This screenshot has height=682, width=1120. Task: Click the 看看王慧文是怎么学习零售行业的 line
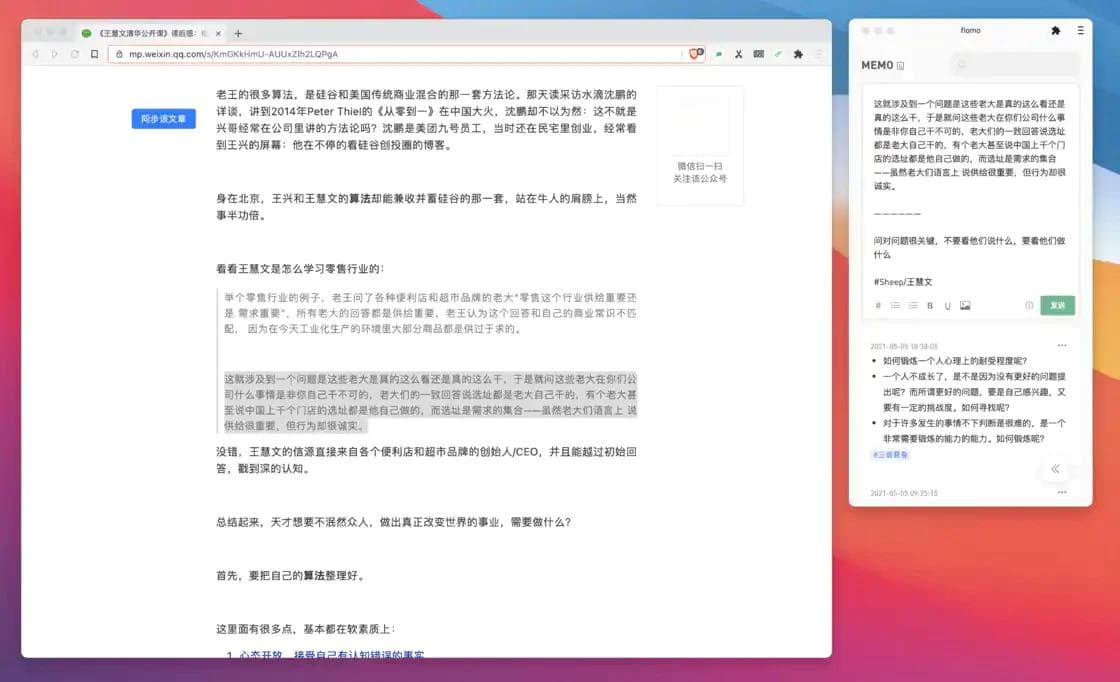click(x=300, y=269)
